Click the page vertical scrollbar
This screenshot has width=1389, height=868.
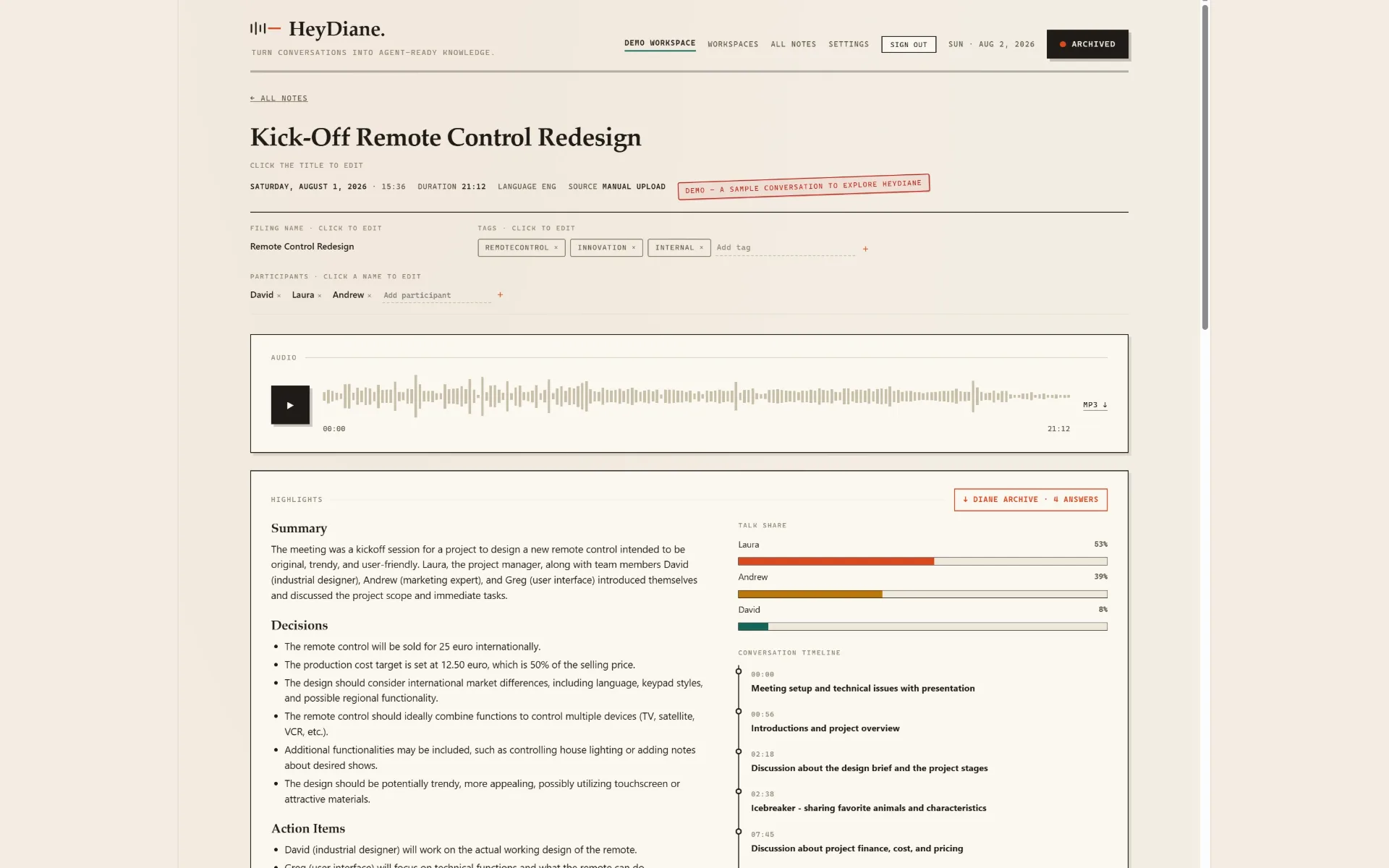pos(1205,166)
